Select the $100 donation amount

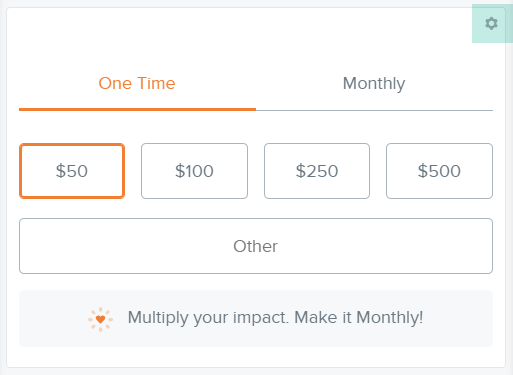[194, 171]
